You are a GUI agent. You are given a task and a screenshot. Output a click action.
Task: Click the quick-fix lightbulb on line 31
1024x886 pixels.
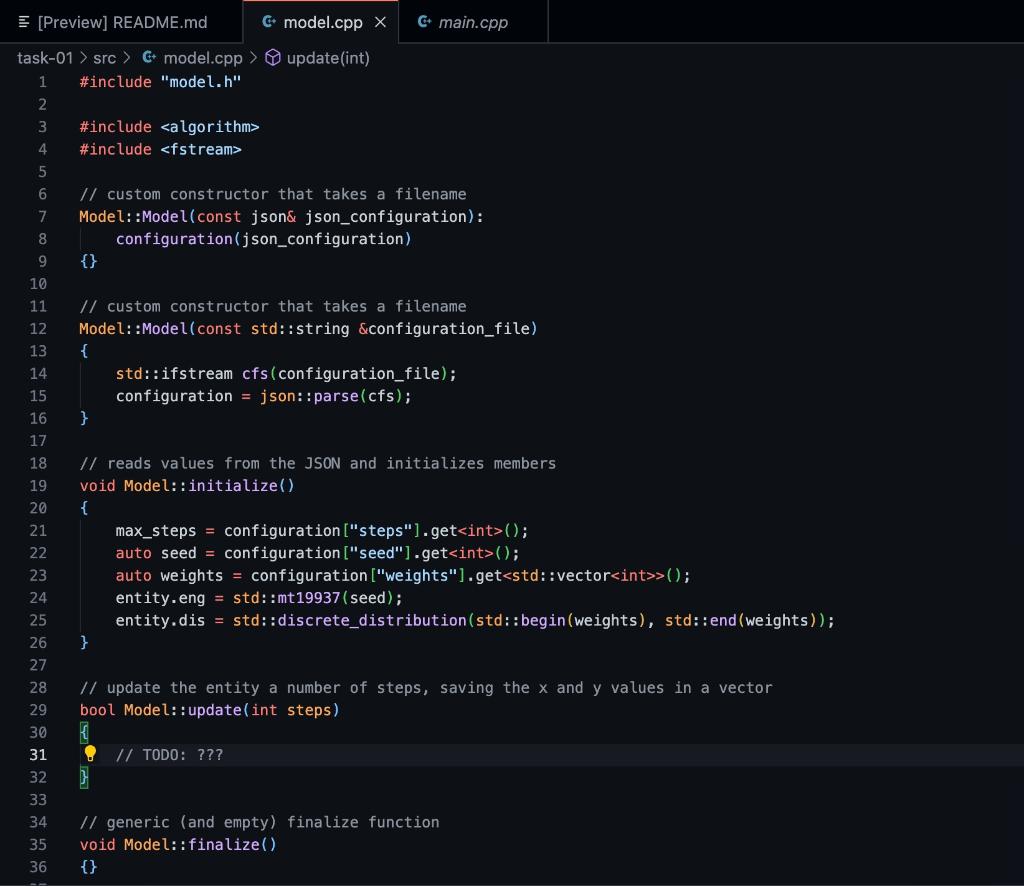(90, 753)
